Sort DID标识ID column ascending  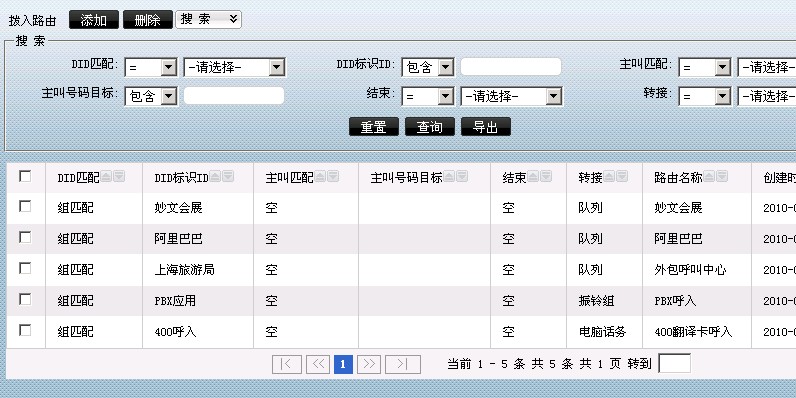215,177
